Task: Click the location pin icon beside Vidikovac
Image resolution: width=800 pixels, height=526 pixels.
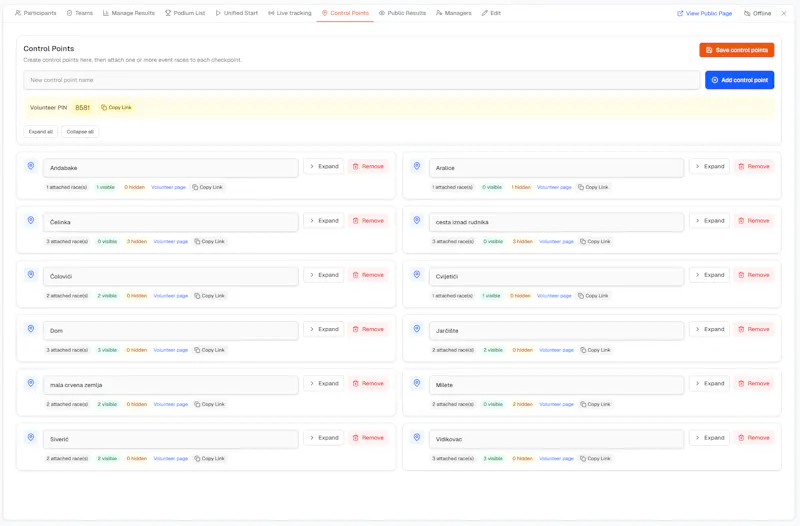Action: pyautogui.click(x=417, y=437)
